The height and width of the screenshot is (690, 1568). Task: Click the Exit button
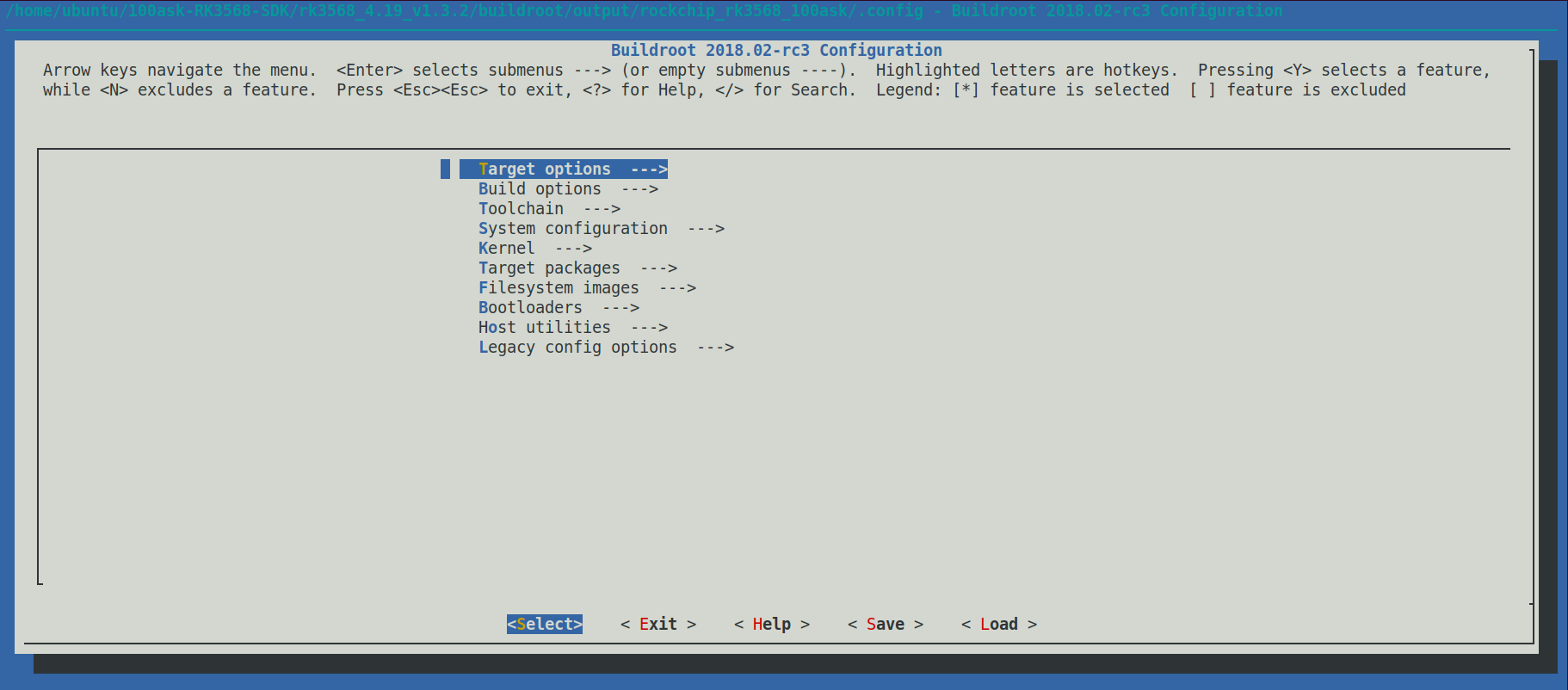click(x=657, y=625)
